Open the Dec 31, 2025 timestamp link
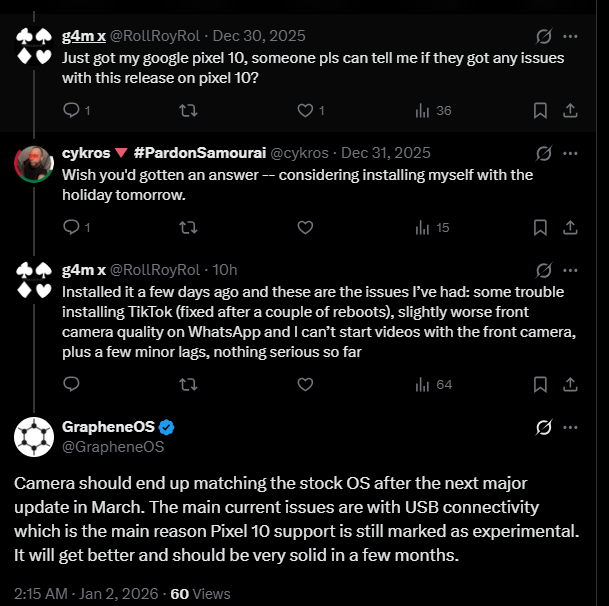609x606 pixels. pos(385,153)
